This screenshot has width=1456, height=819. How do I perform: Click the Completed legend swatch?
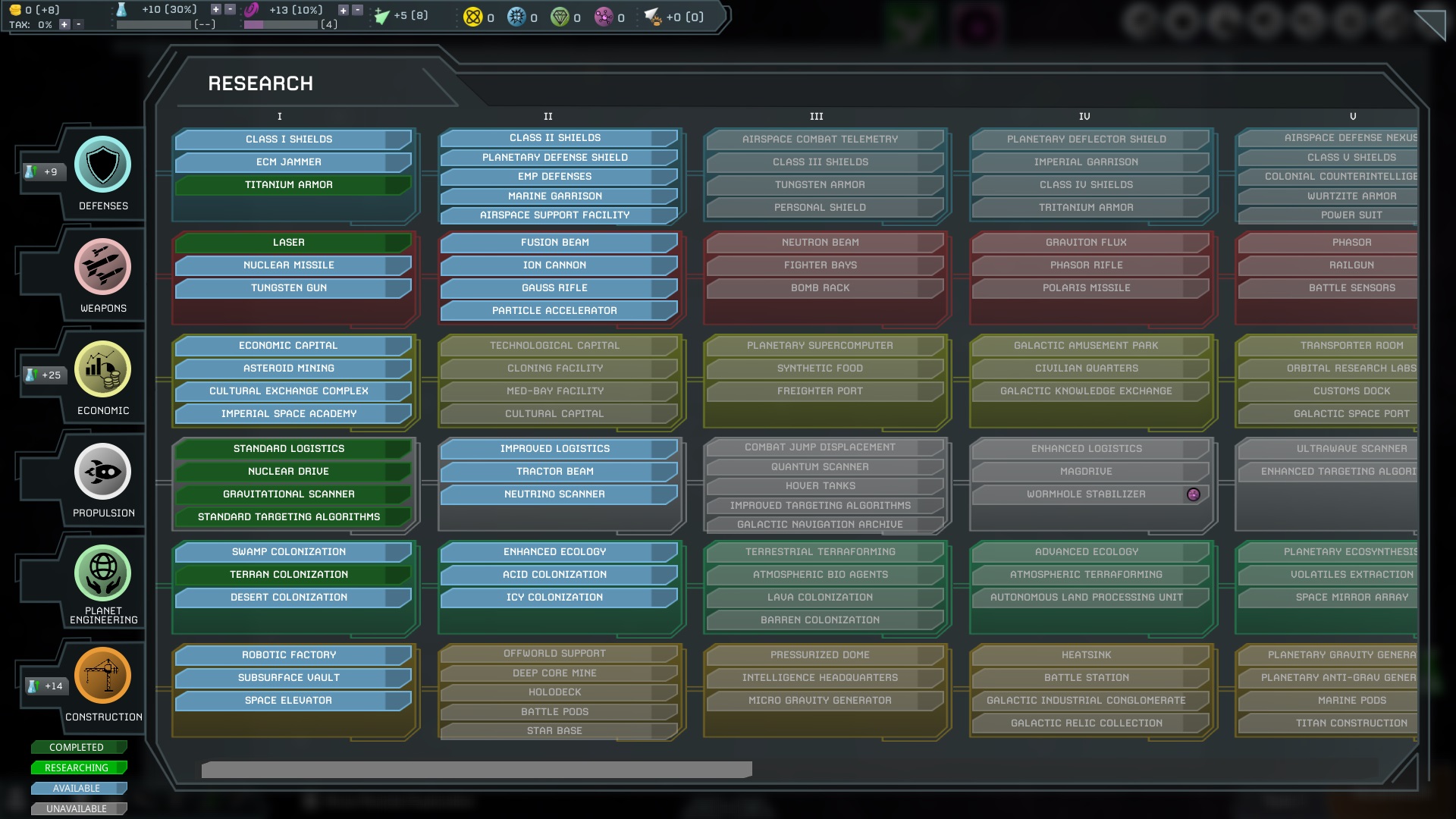[79, 747]
